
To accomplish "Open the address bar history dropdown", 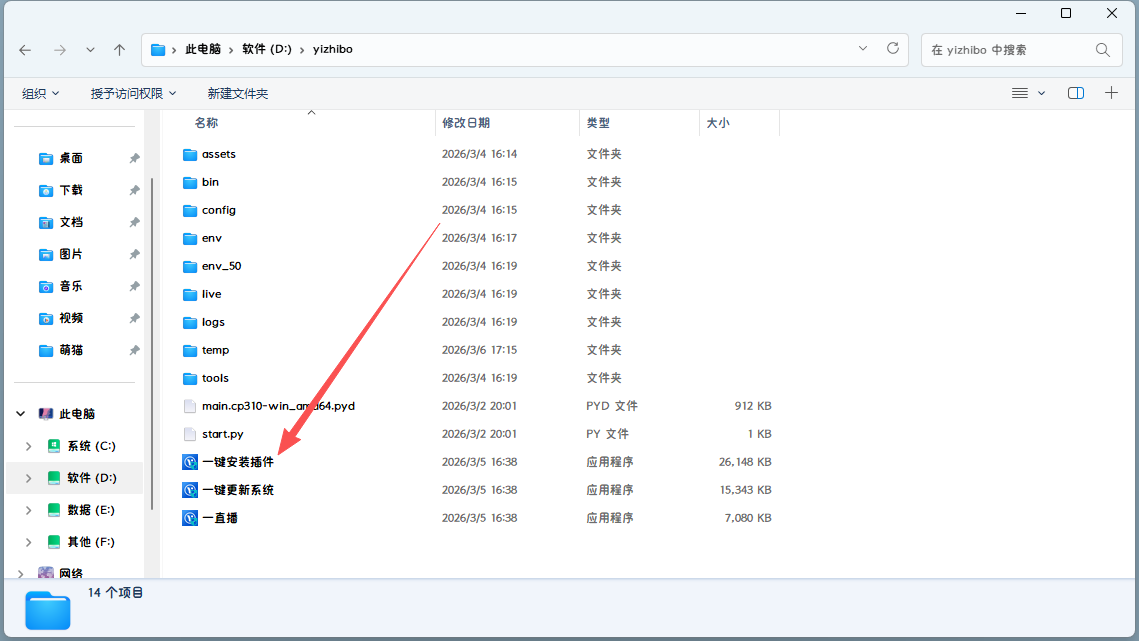I will pos(863,49).
